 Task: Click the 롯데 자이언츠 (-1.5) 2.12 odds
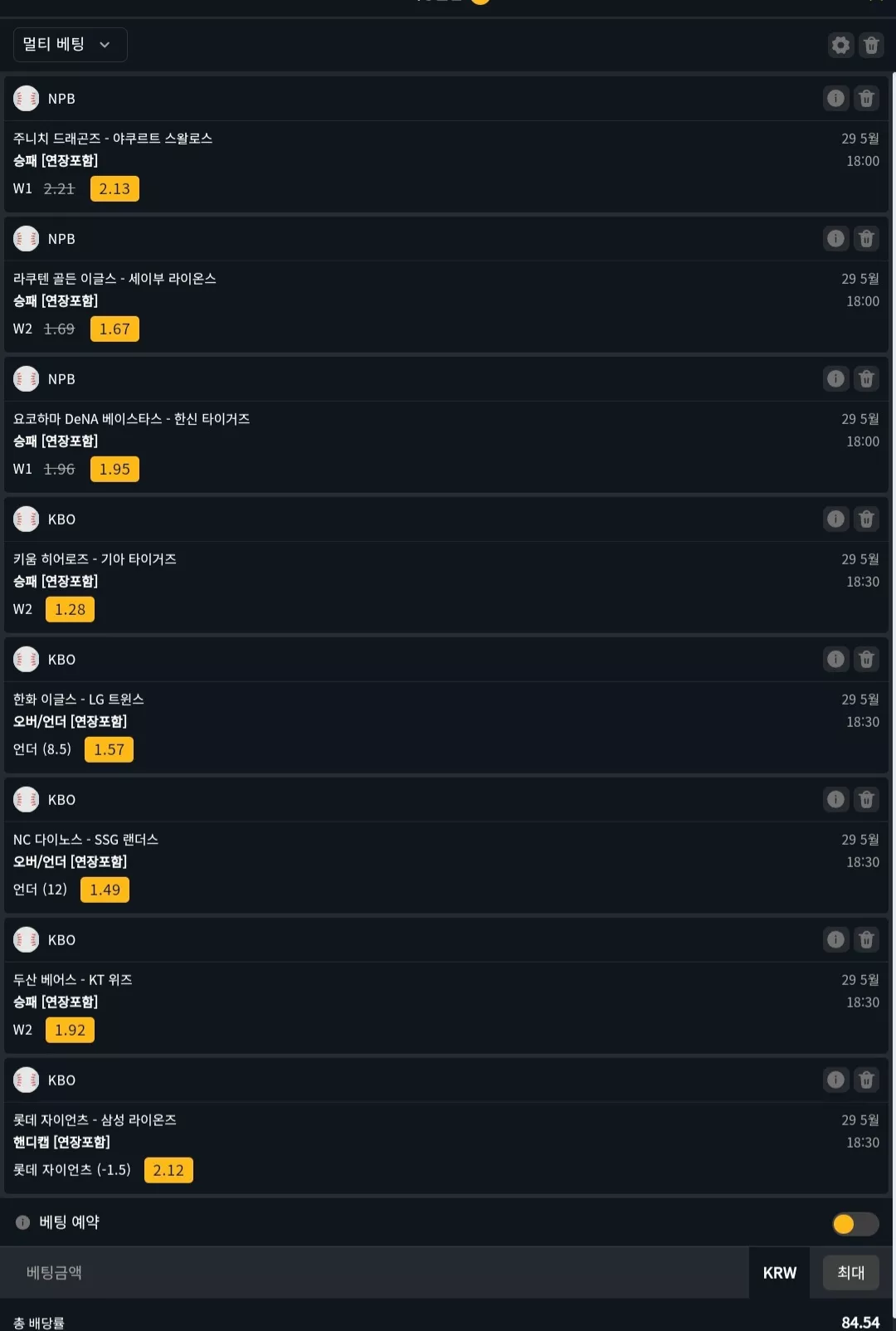pos(168,1170)
